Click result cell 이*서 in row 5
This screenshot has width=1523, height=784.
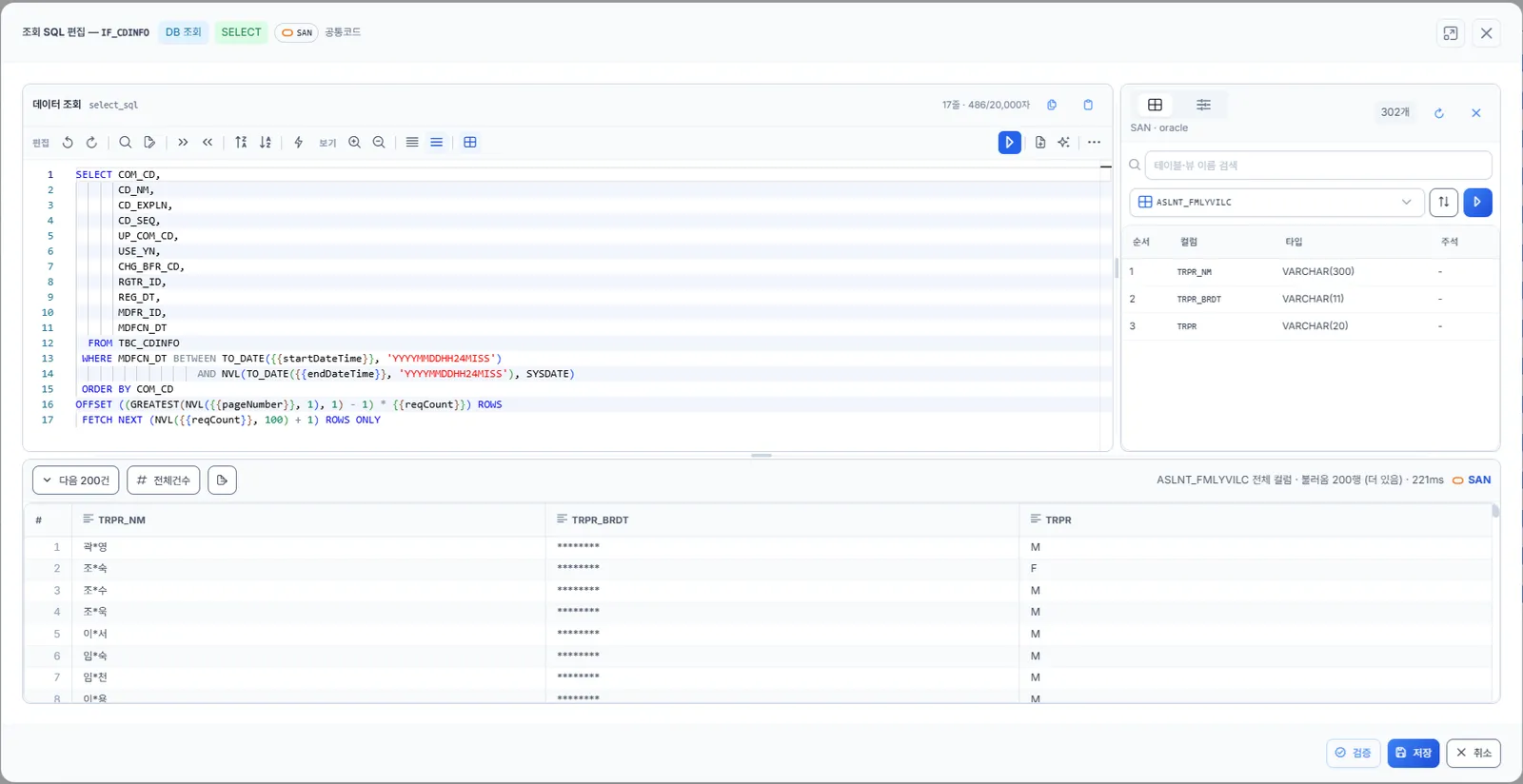95,634
